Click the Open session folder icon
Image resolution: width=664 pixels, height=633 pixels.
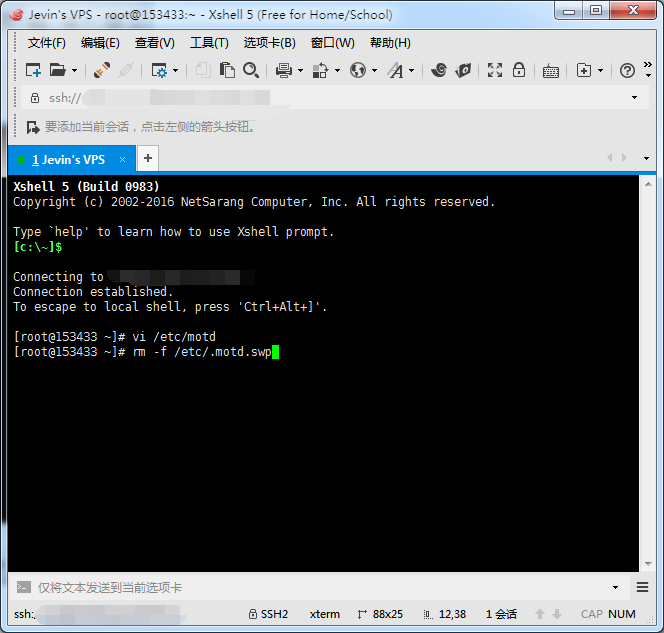58,70
